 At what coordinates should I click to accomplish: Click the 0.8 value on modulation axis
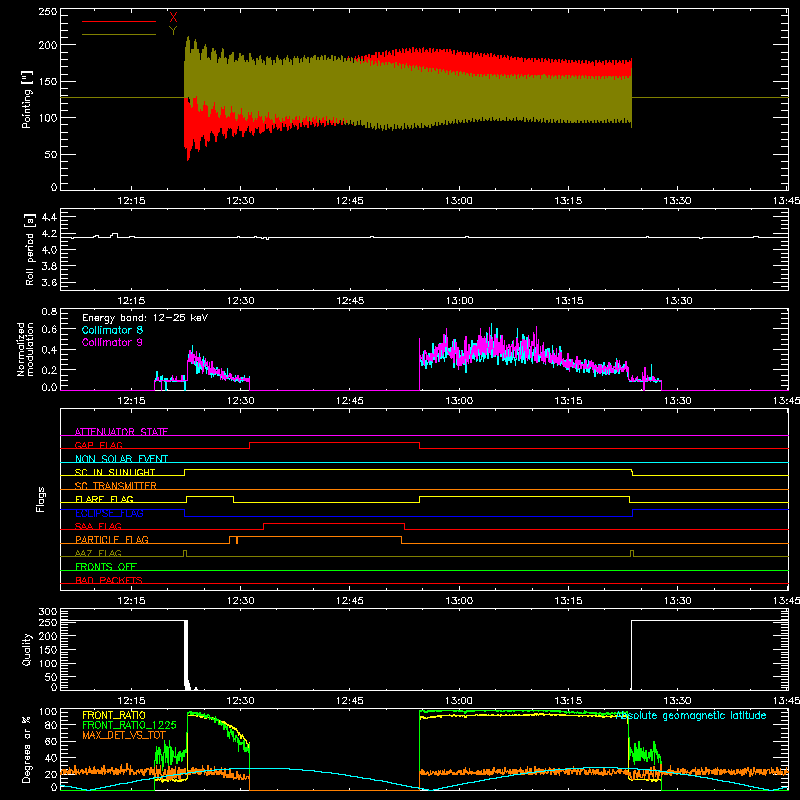tap(49, 311)
